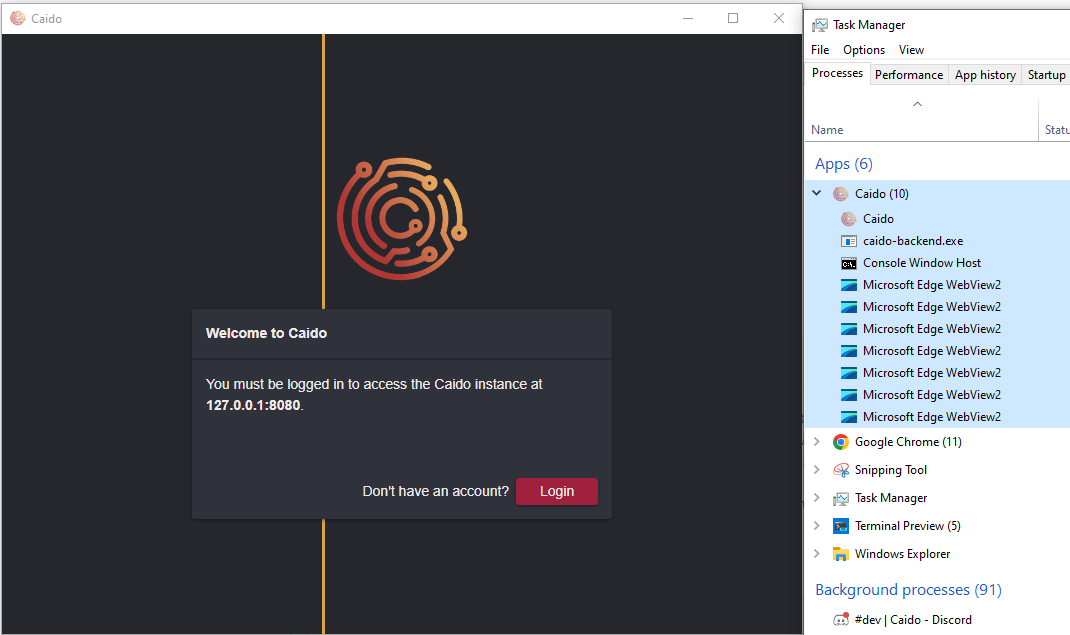Click the first Microsoft Edge WebView2 icon
1070x635 pixels.
coord(849,284)
